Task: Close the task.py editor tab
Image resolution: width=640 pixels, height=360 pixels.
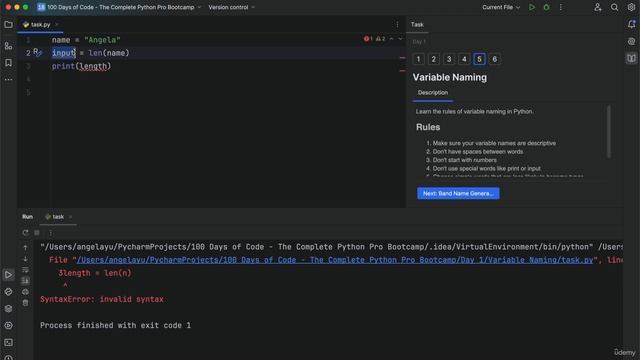Action: pyautogui.click(x=56, y=24)
